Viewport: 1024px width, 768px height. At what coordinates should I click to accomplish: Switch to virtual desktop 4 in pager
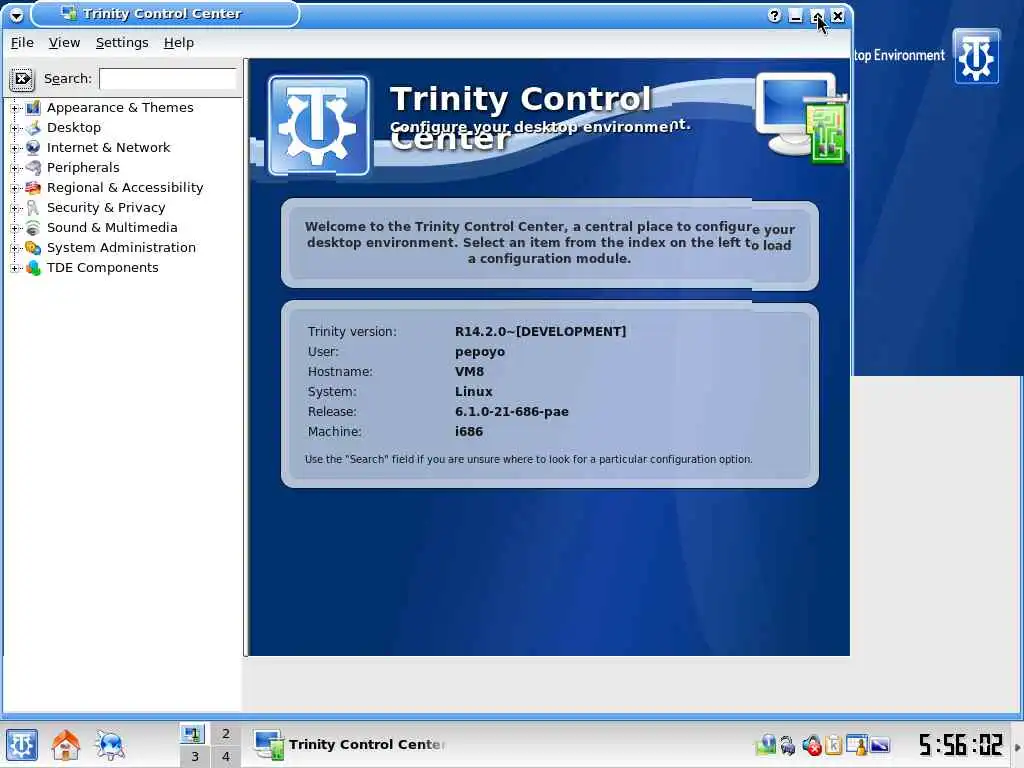[x=225, y=757]
